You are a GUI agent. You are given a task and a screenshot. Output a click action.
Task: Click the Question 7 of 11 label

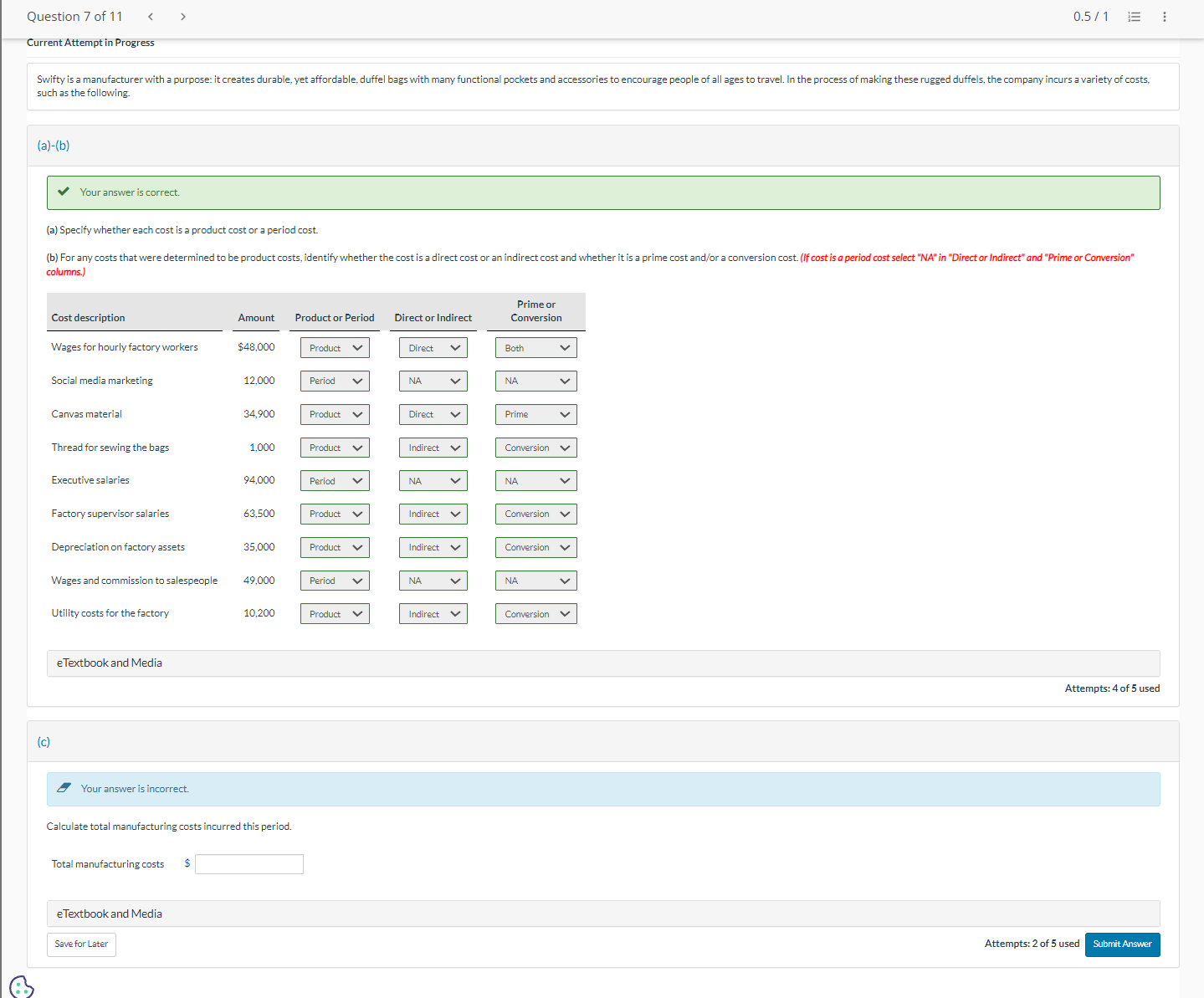point(74,17)
